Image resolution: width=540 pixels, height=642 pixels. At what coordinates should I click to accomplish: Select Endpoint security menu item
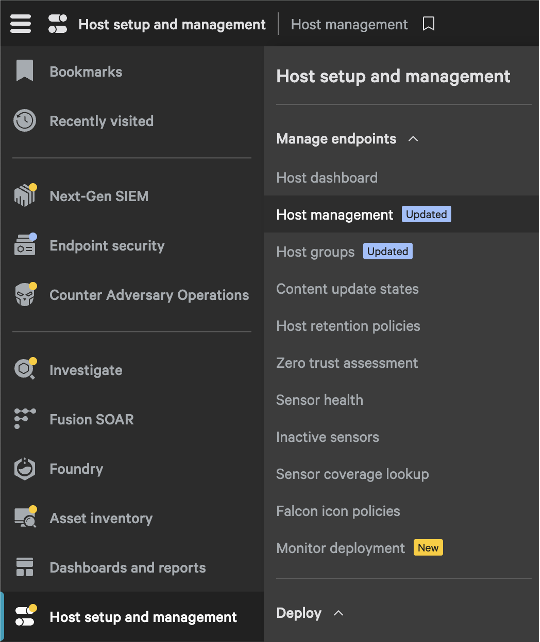click(x=107, y=245)
